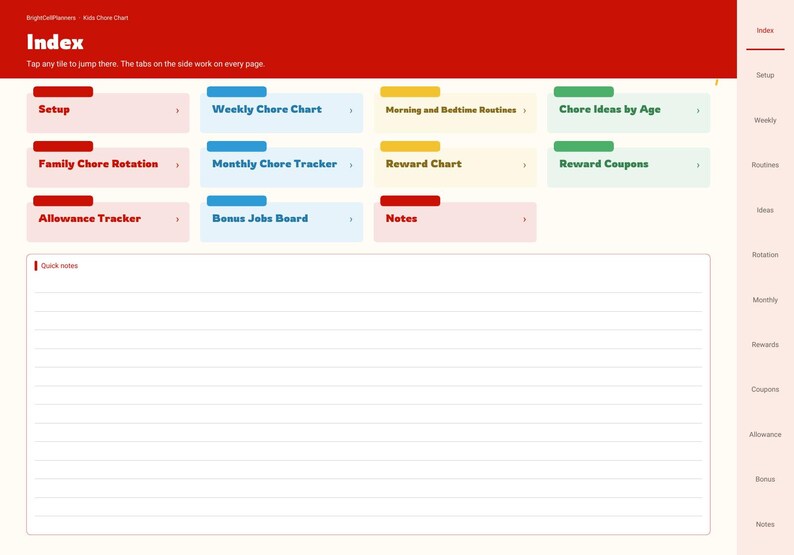Switch to the Setup side tab
The image size is (794, 555).
765,75
